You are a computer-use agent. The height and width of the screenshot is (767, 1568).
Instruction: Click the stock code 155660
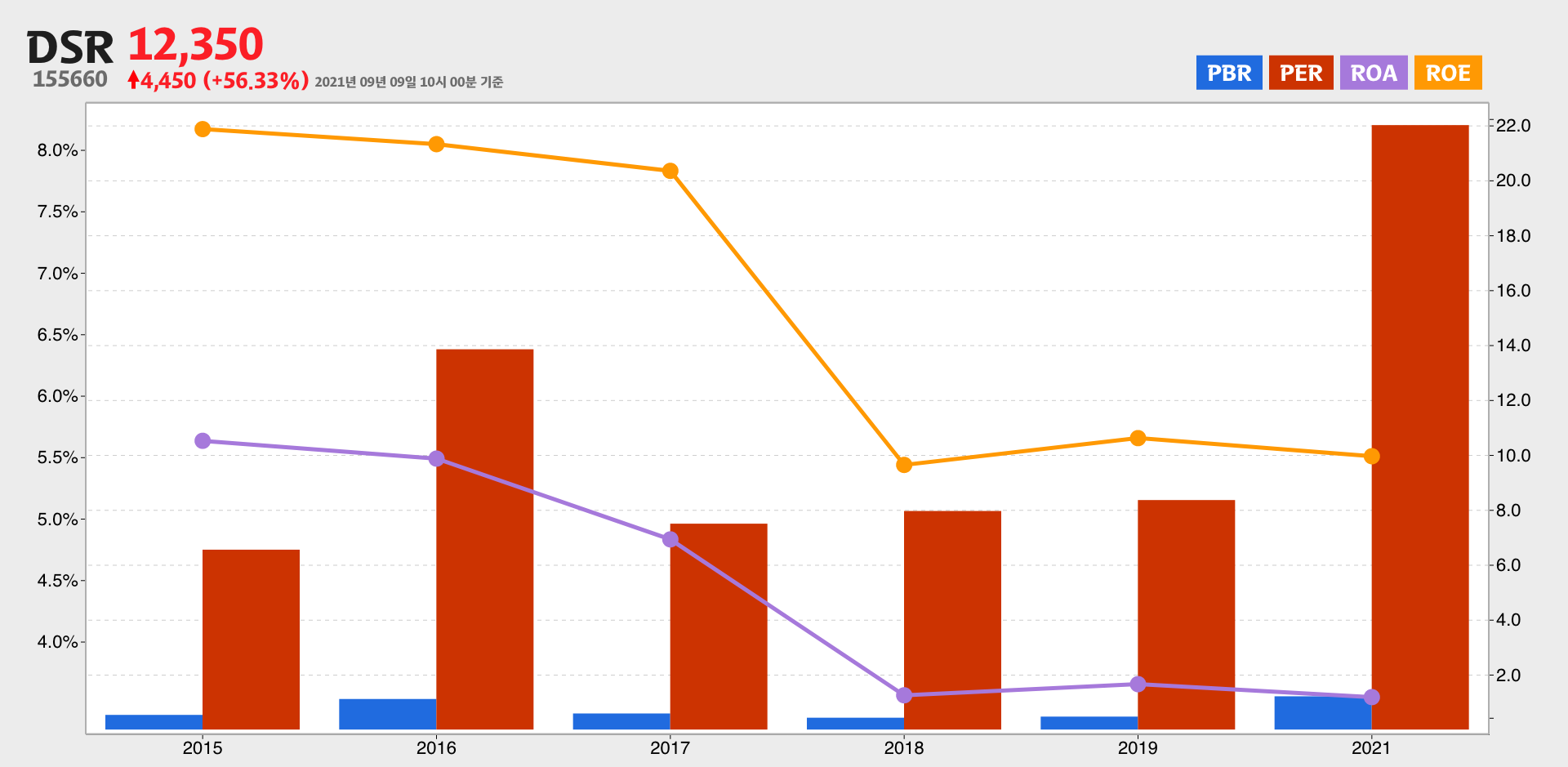tap(70, 79)
